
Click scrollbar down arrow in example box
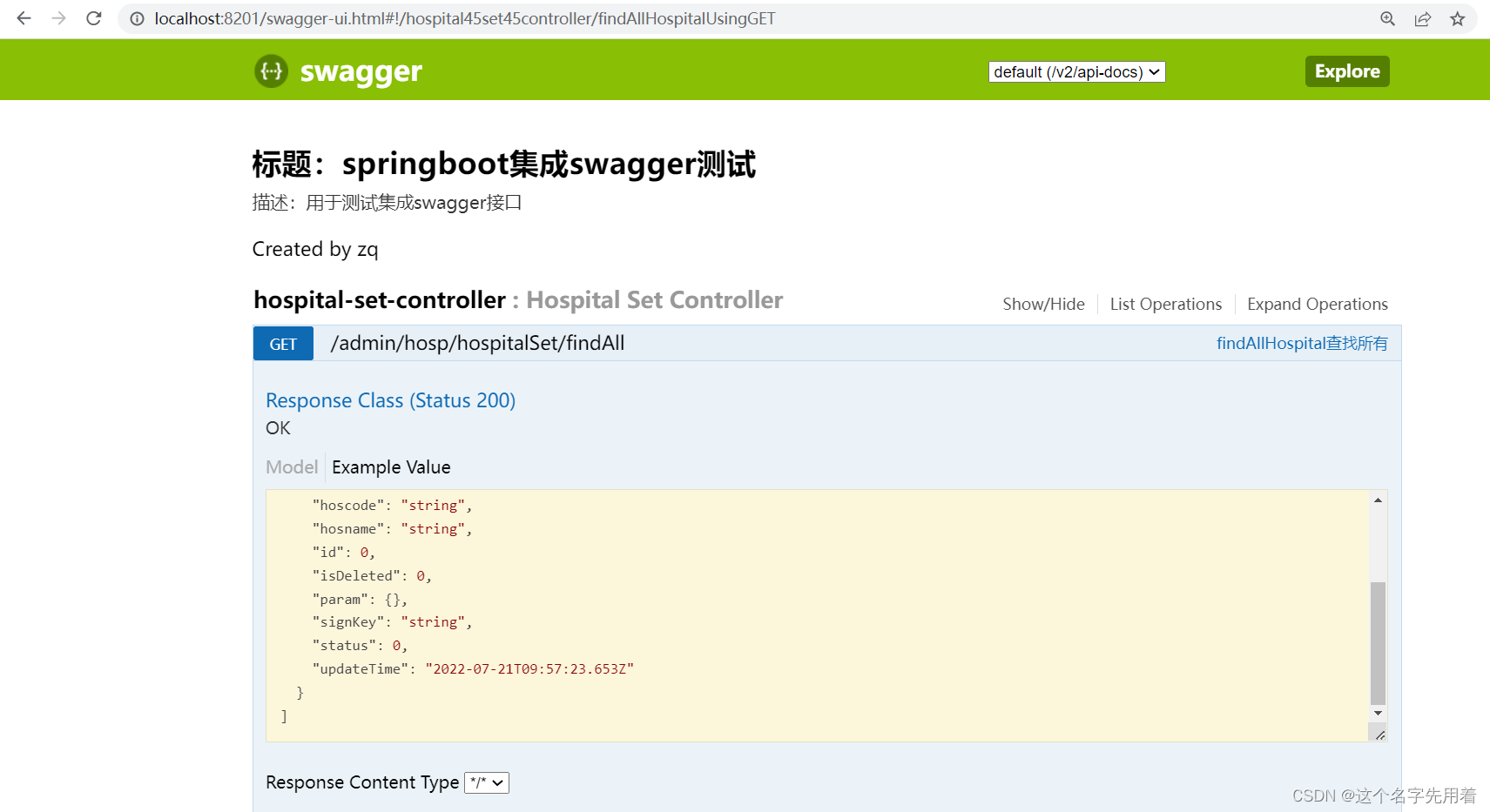coord(1378,713)
